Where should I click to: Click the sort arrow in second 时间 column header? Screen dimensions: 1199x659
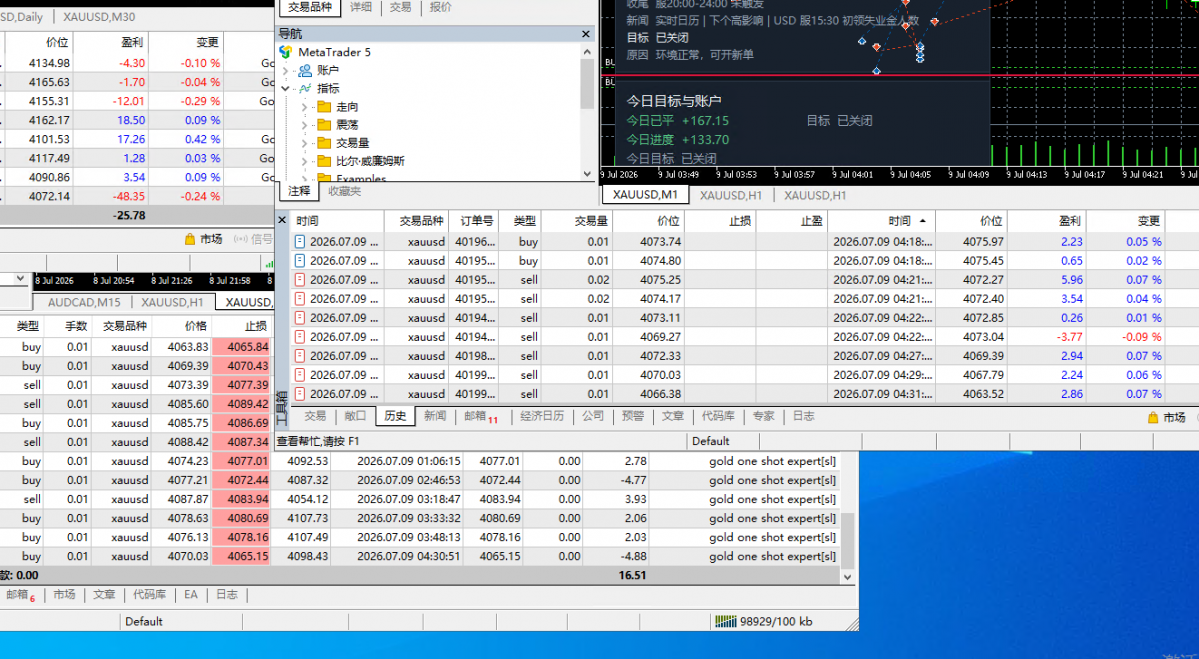(922, 221)
